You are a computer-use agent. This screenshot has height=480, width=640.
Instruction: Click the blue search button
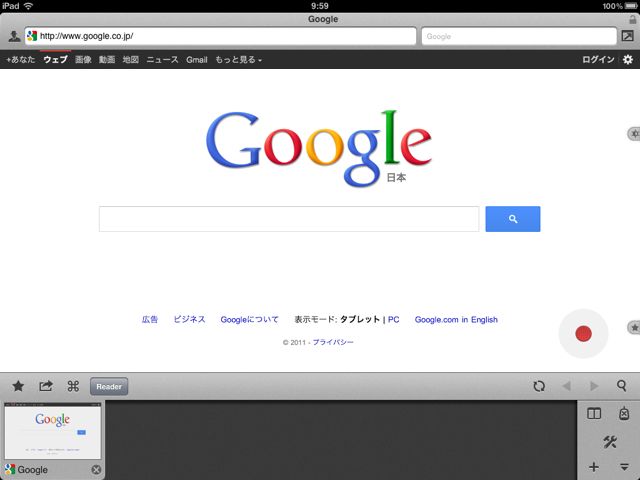tap(513, 219)
